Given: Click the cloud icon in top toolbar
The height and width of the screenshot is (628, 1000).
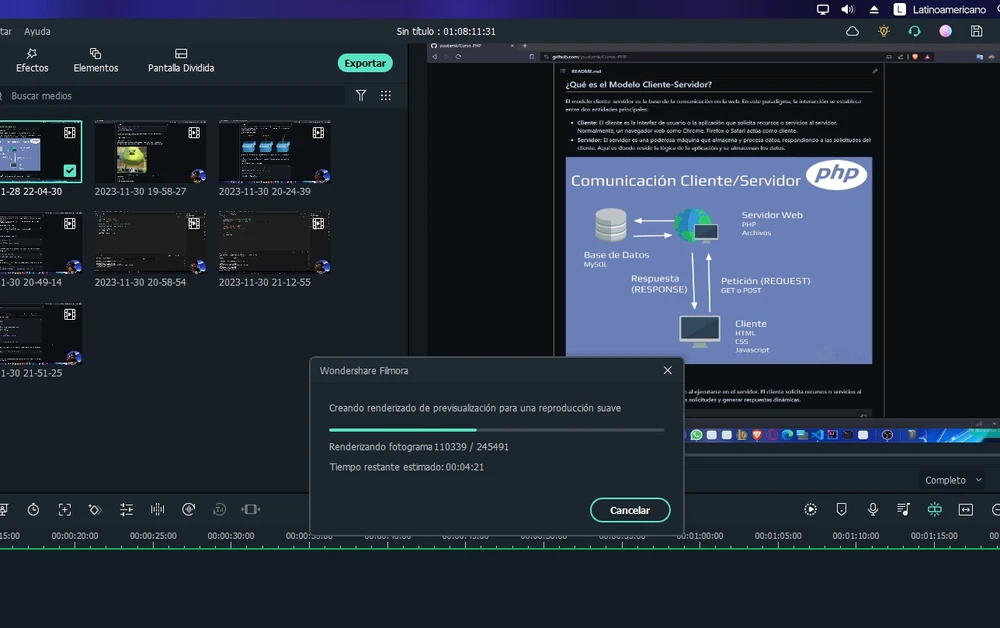Looking at the screenshot, I should (852, 31).
